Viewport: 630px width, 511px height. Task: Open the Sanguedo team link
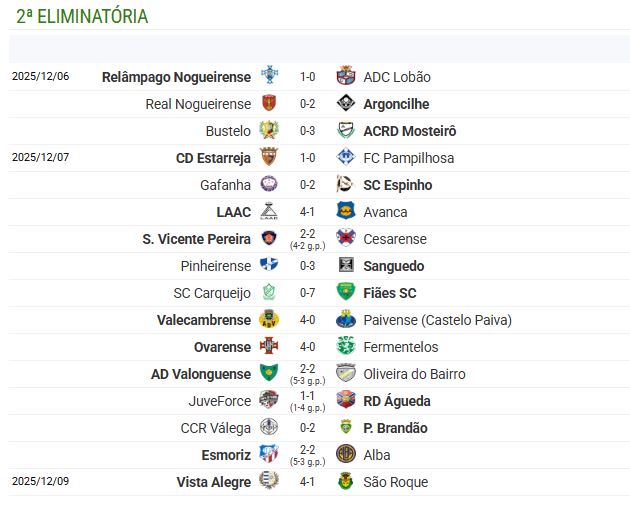(x=393, y=266)
